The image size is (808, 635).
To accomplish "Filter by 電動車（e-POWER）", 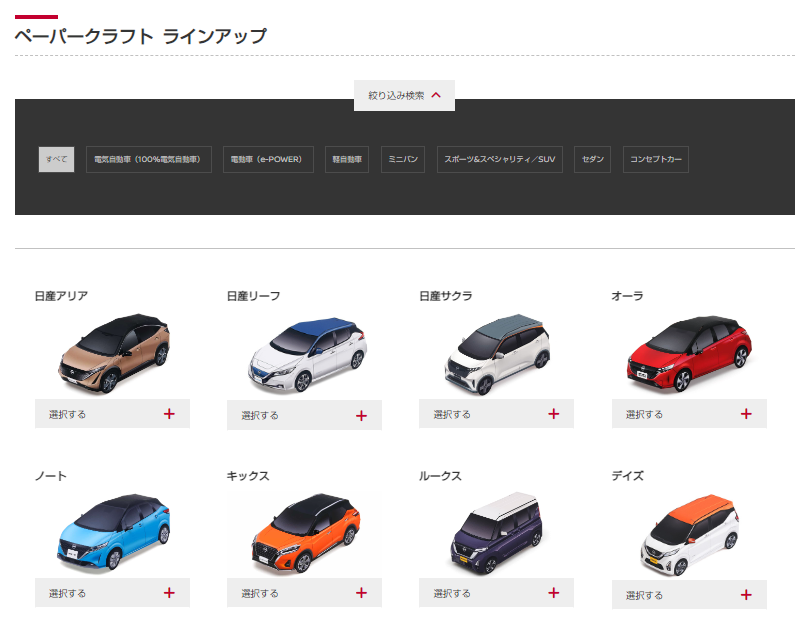I will [268, 159].
